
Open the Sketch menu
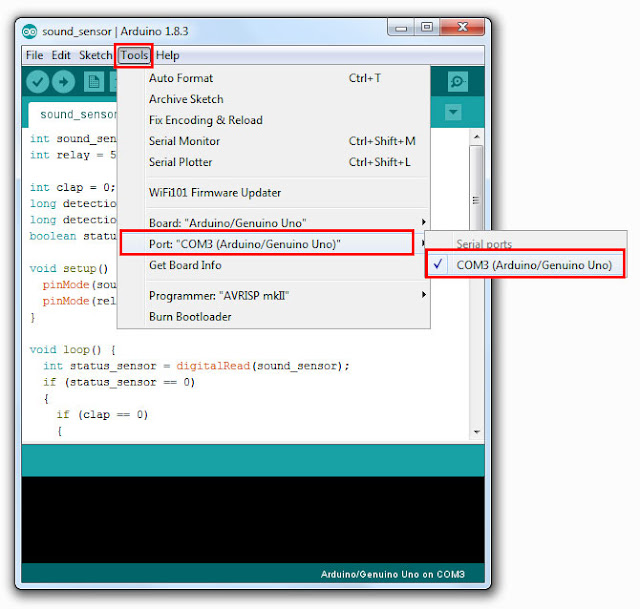[x=96, y=55]
